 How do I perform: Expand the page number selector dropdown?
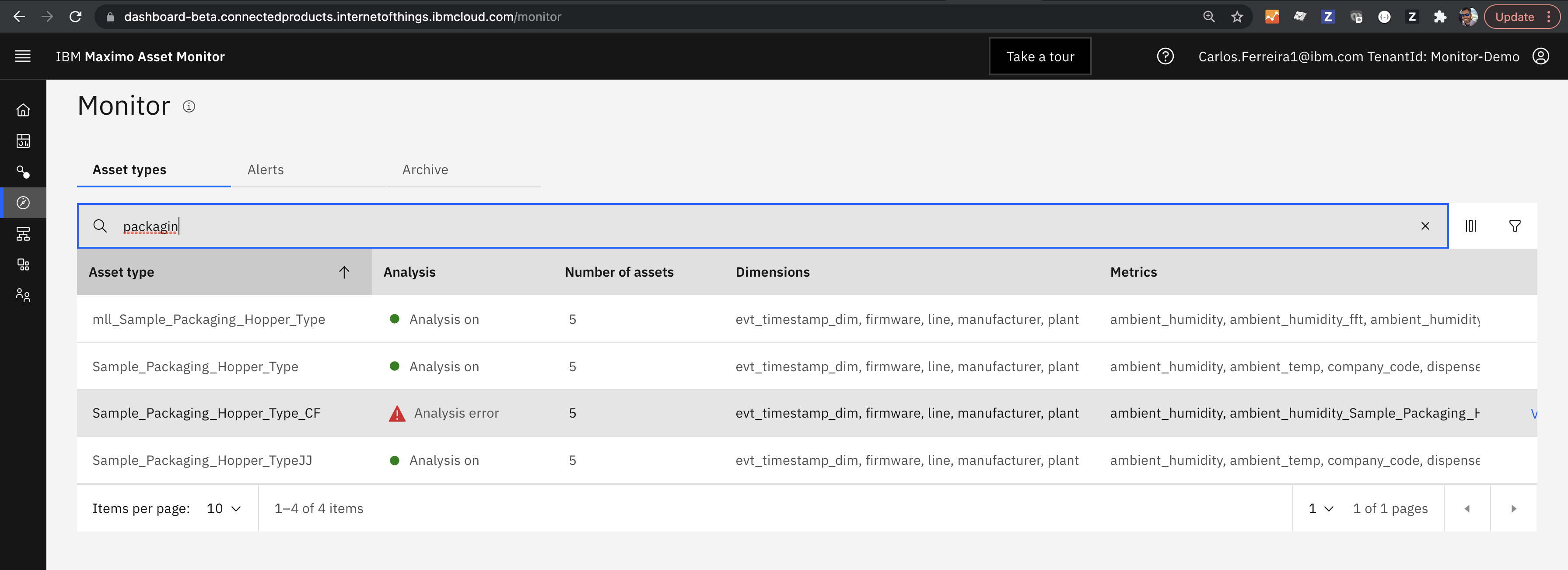pos(1320,508)
